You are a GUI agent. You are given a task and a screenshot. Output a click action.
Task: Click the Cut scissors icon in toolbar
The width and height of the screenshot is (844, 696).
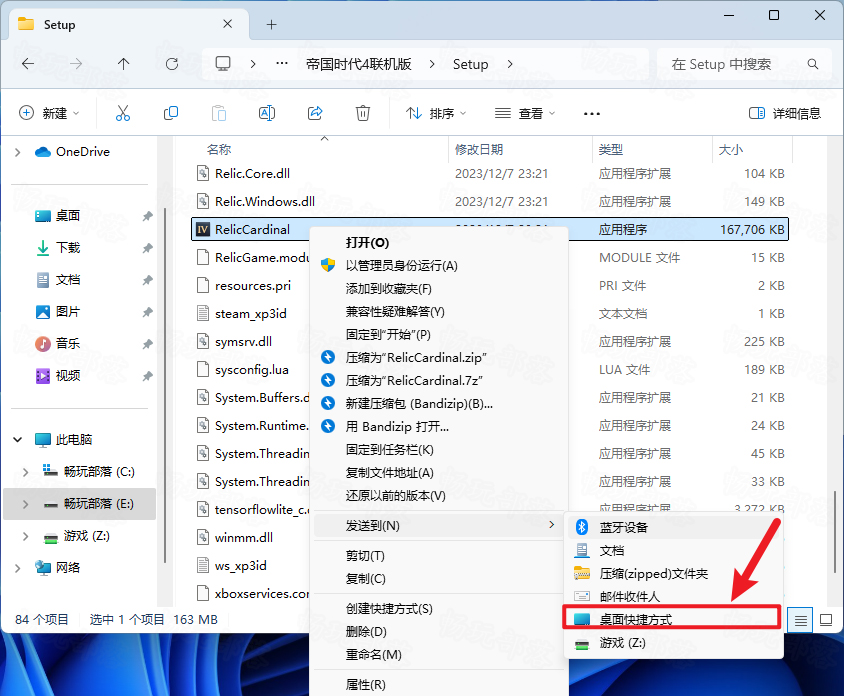pyautogui.click(x=123, y=113)
